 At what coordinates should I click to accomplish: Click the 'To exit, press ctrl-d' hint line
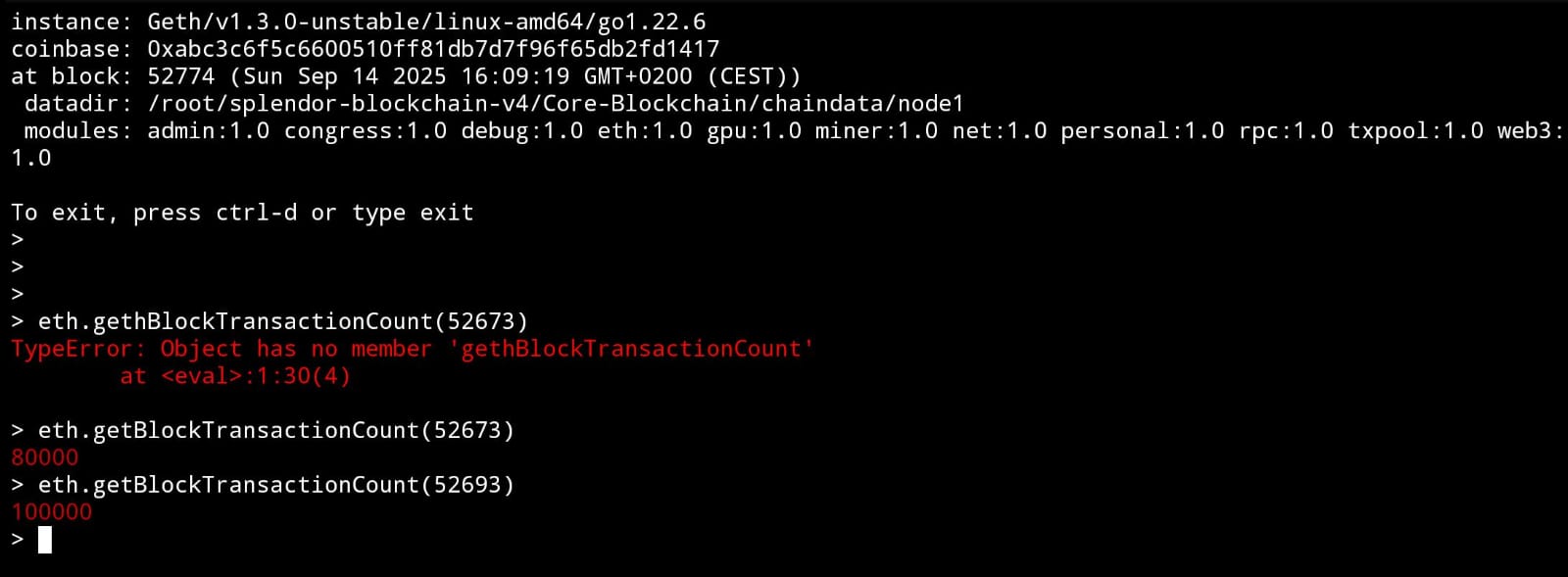[242, 213]
